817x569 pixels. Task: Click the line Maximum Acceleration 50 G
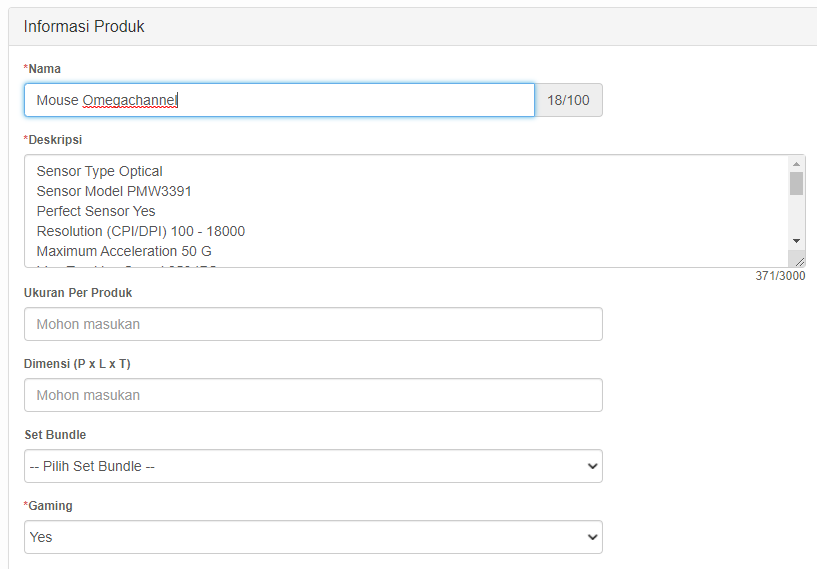(x=124, y=251)
